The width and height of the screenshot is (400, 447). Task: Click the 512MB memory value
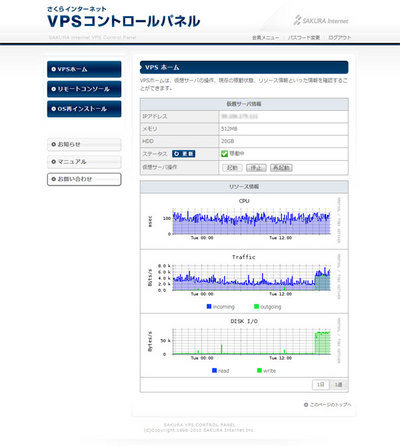(x=229, y=129)
